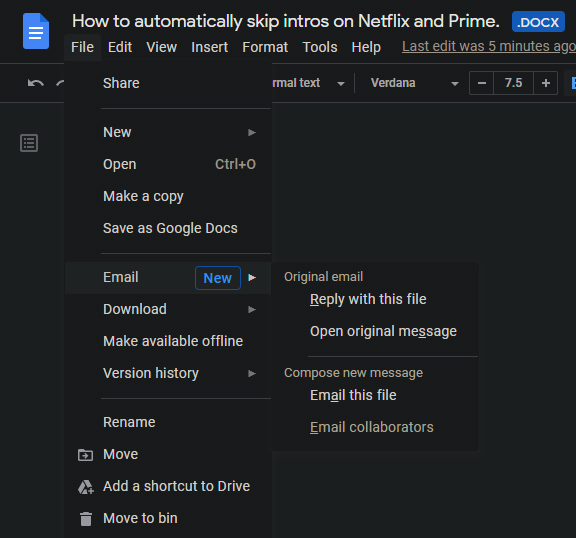This screenshot has width=576, height=538.
Task: Open the Format menu
Action: [265, 47]
